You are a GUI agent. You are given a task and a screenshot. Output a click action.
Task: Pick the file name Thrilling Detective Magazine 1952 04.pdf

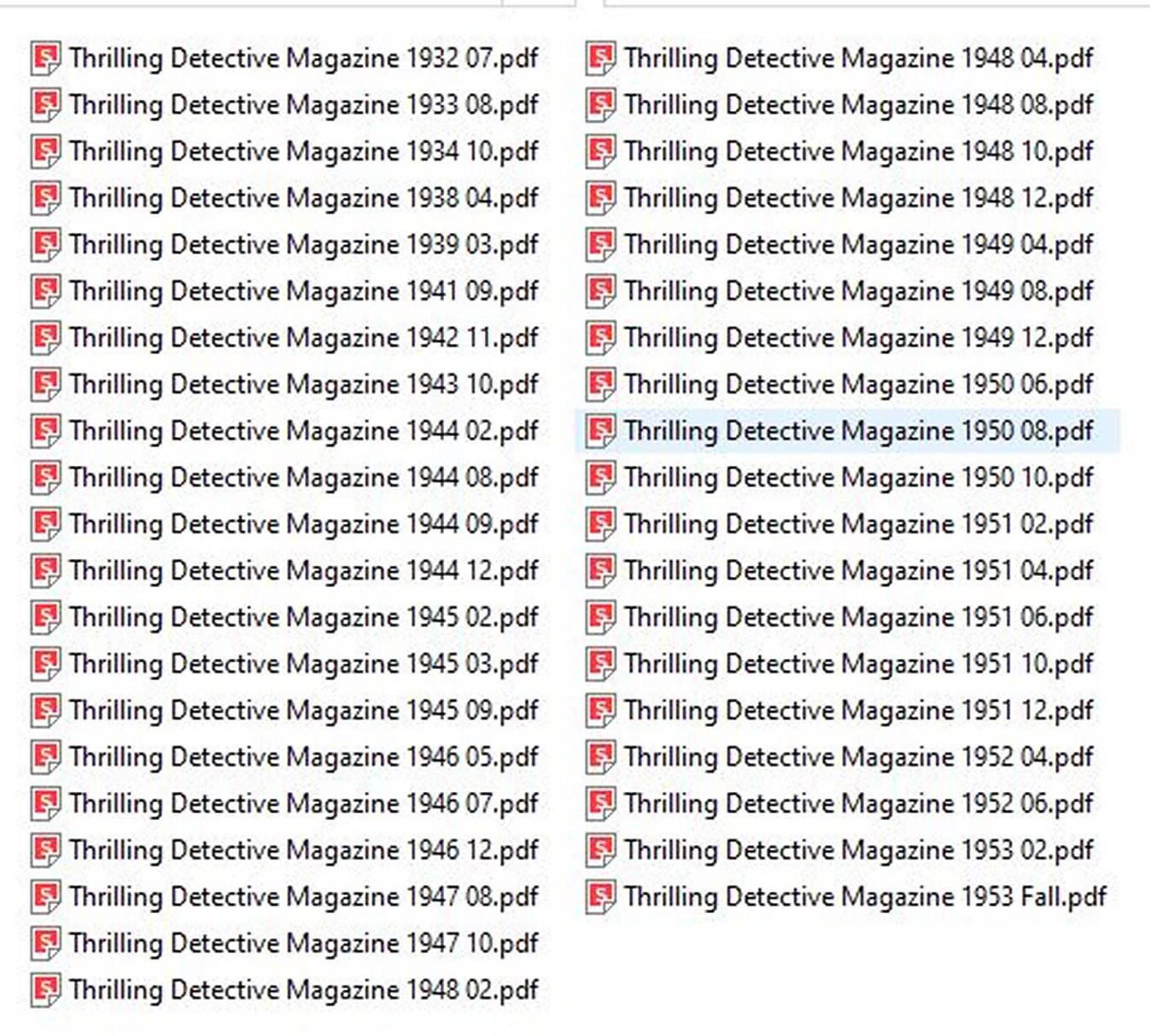tap(858, 758)
